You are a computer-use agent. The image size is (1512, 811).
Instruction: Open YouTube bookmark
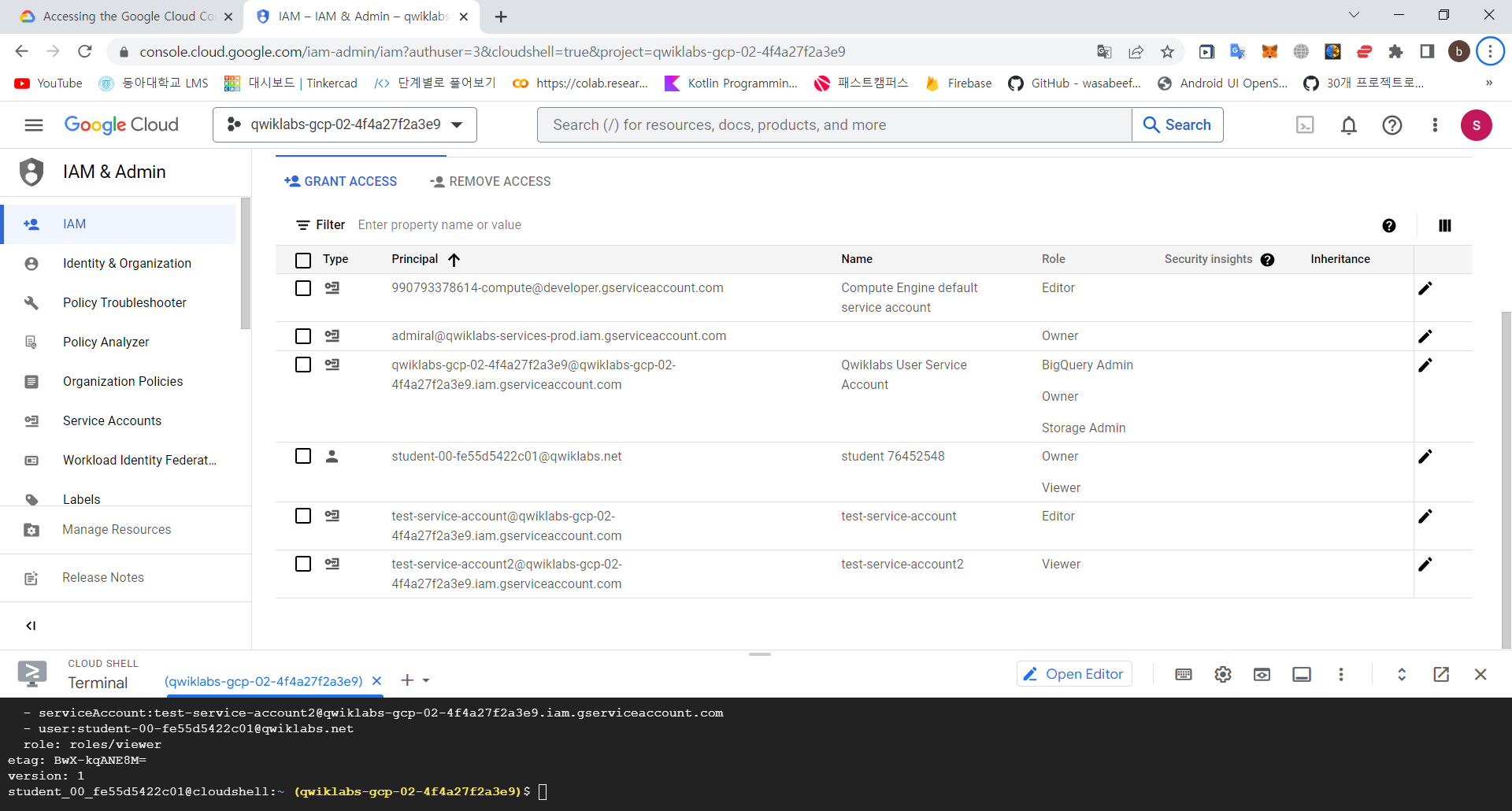(x=49, y=83)
